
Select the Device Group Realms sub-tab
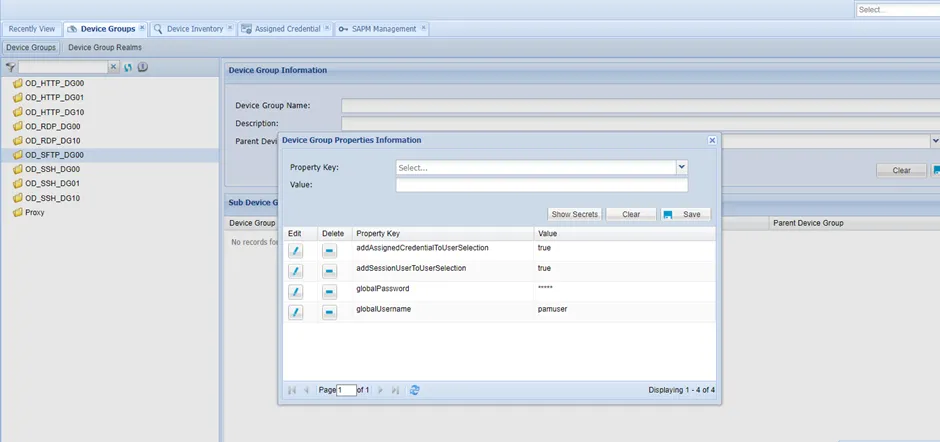tap(105, 47)
